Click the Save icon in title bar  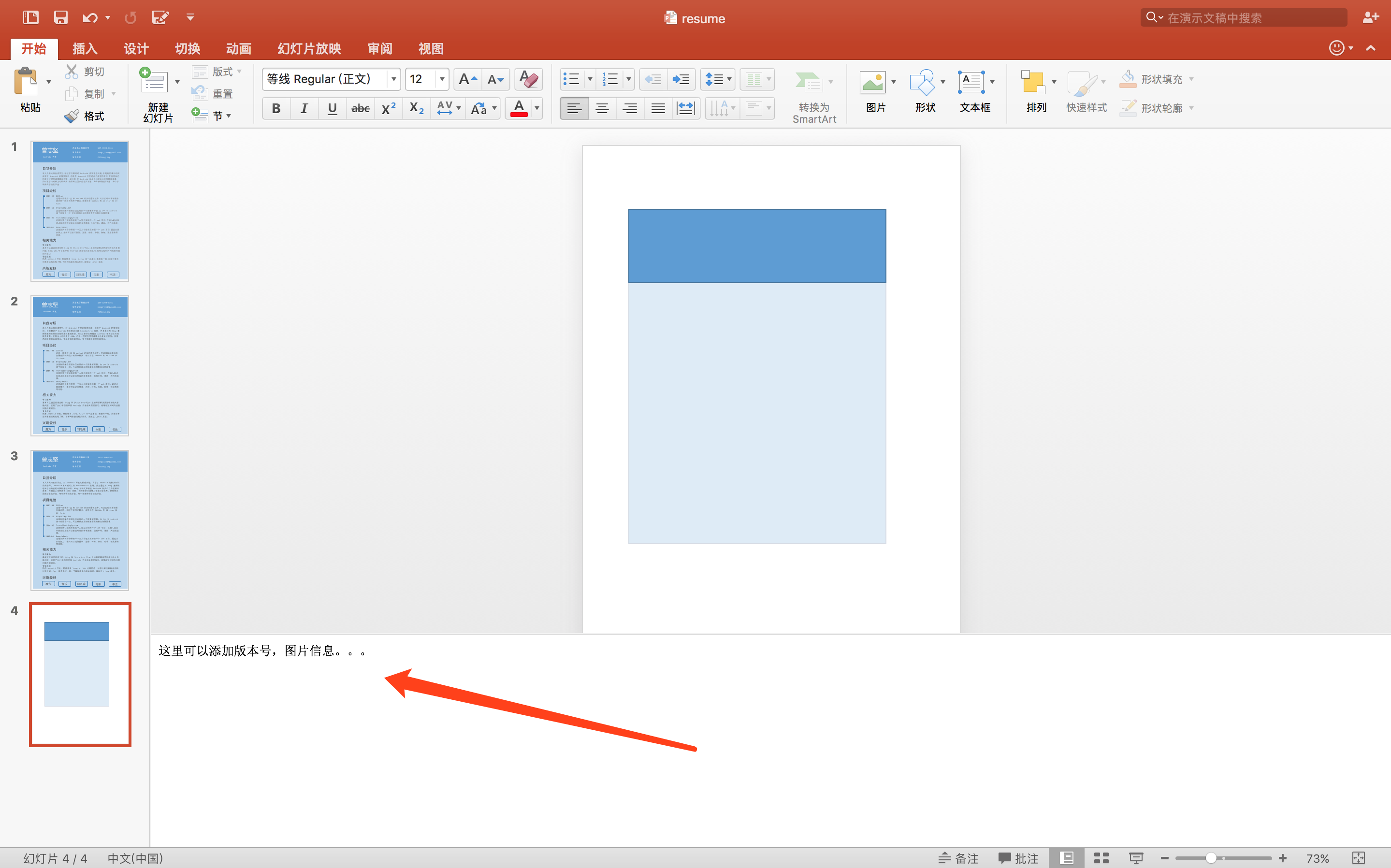point(60,17)
